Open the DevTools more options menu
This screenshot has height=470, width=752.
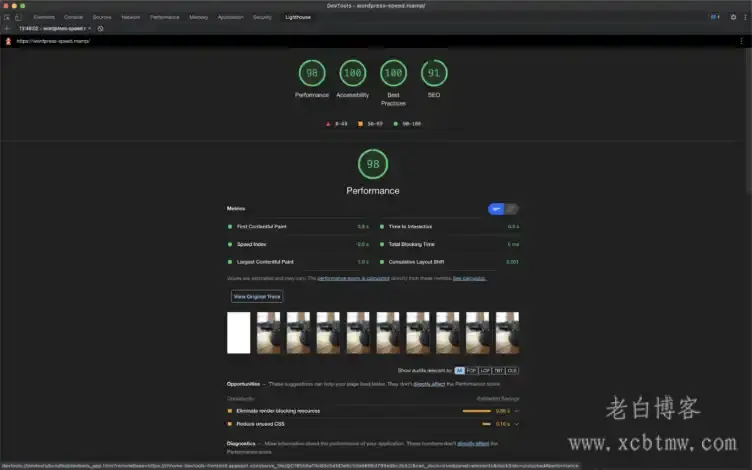(x=744, y=17)
